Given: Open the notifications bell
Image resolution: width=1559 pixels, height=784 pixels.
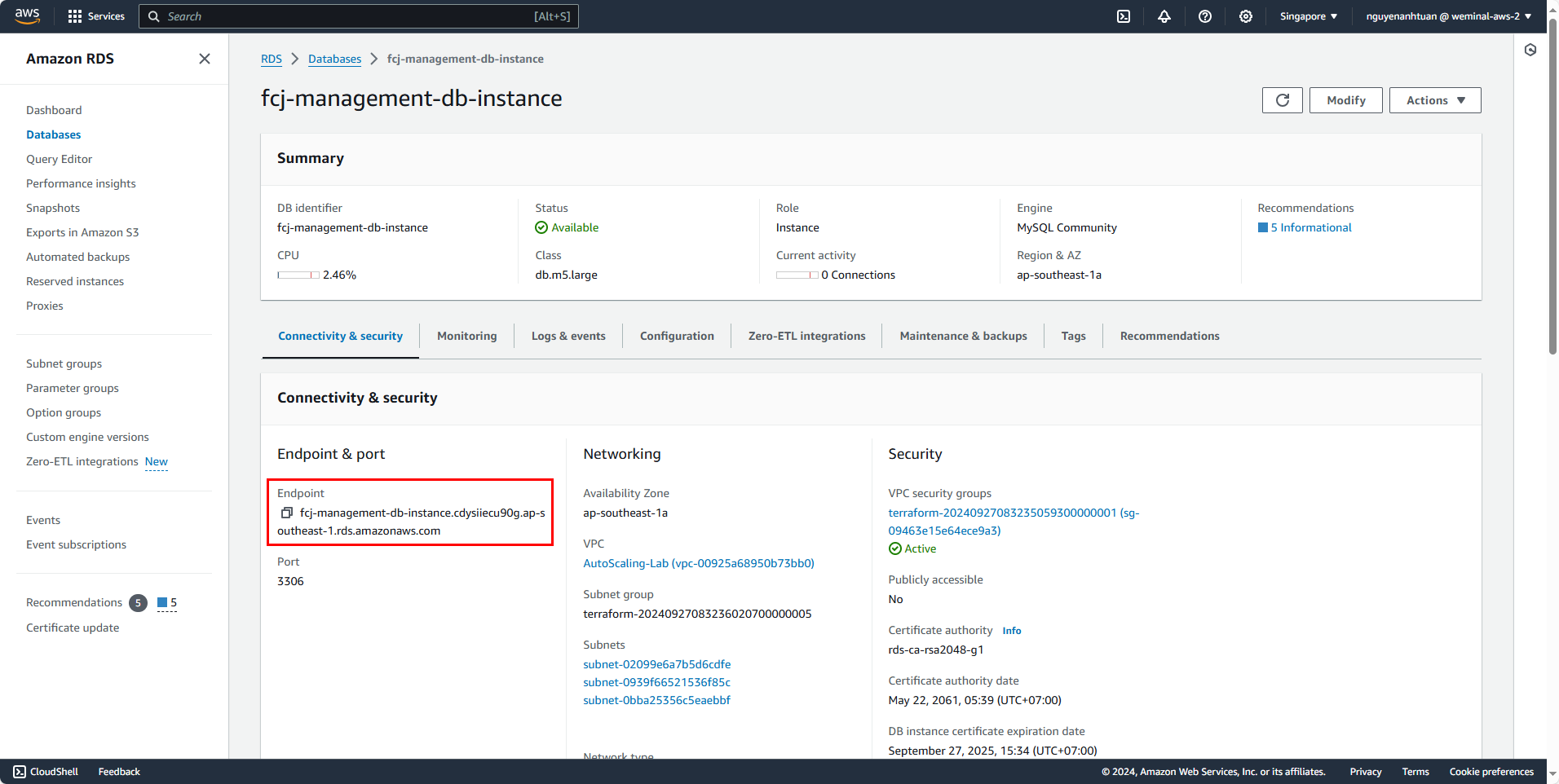Looking at the screenshot, I should [x=1164, y=16].
